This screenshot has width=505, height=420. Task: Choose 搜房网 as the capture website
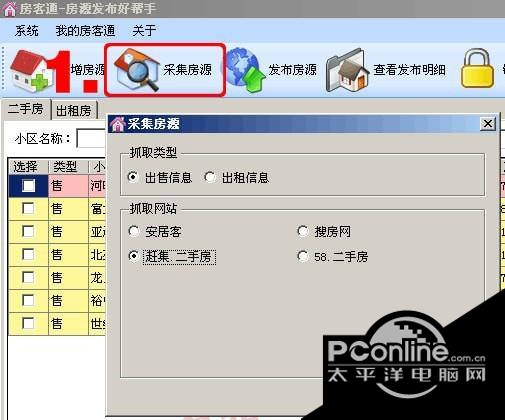click(x=303, y=231)
